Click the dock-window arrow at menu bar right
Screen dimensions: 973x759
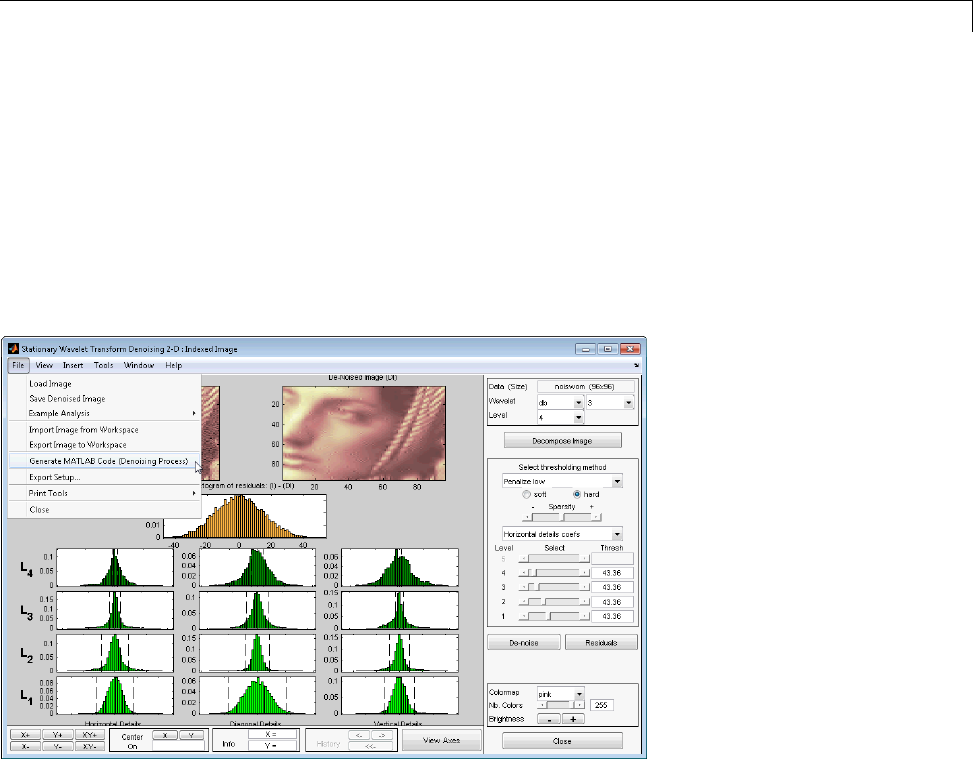[x=636, y=366]
